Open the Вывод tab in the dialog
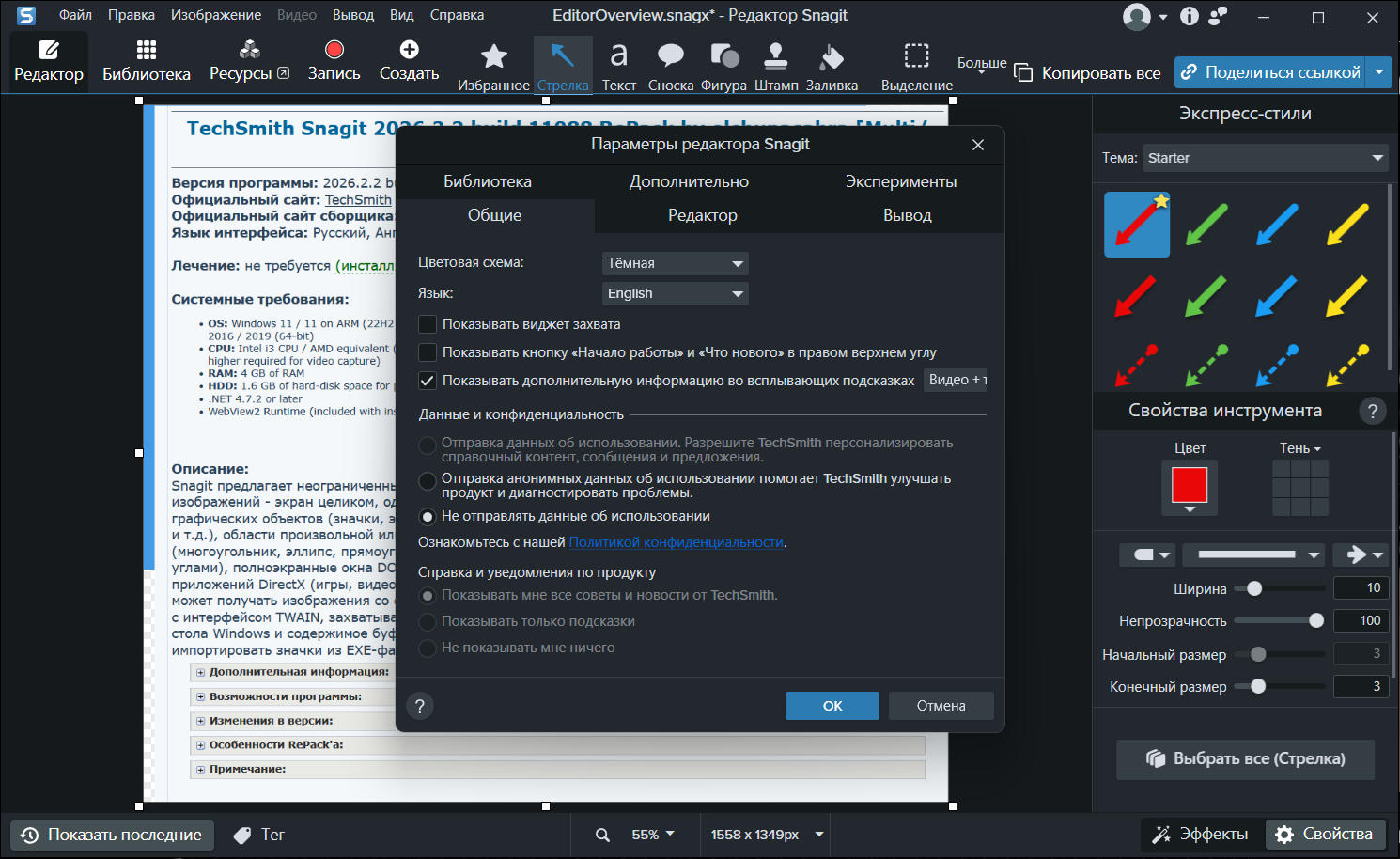 908,215
